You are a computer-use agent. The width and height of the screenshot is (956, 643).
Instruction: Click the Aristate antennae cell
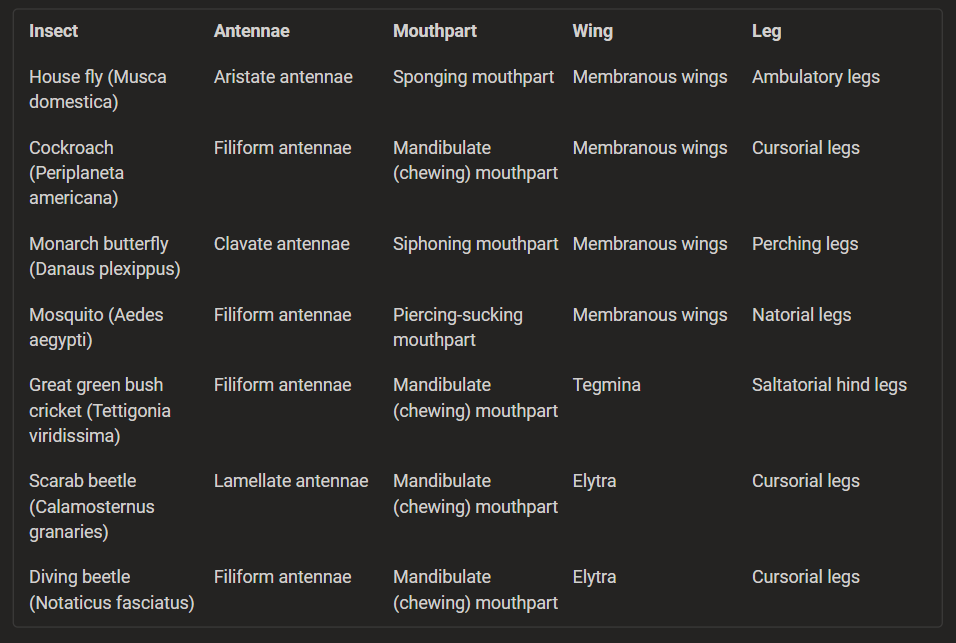click(x=283, y=77)
